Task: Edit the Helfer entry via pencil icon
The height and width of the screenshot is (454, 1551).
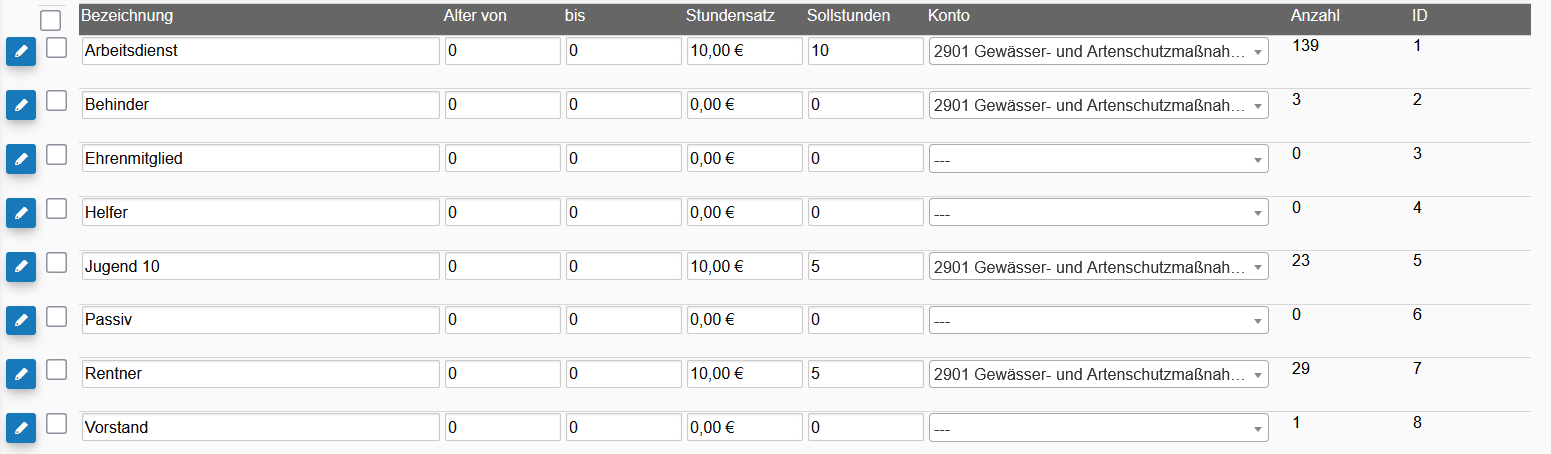Action: click(x=21, y=213)
